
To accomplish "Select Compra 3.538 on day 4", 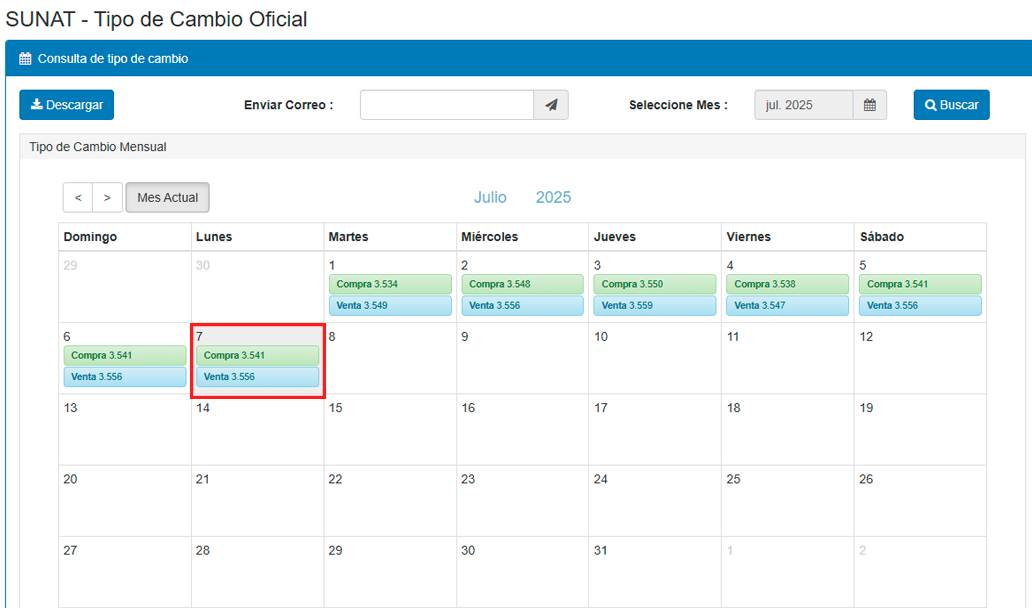I will pyautogui.click(x=788, y=284).
